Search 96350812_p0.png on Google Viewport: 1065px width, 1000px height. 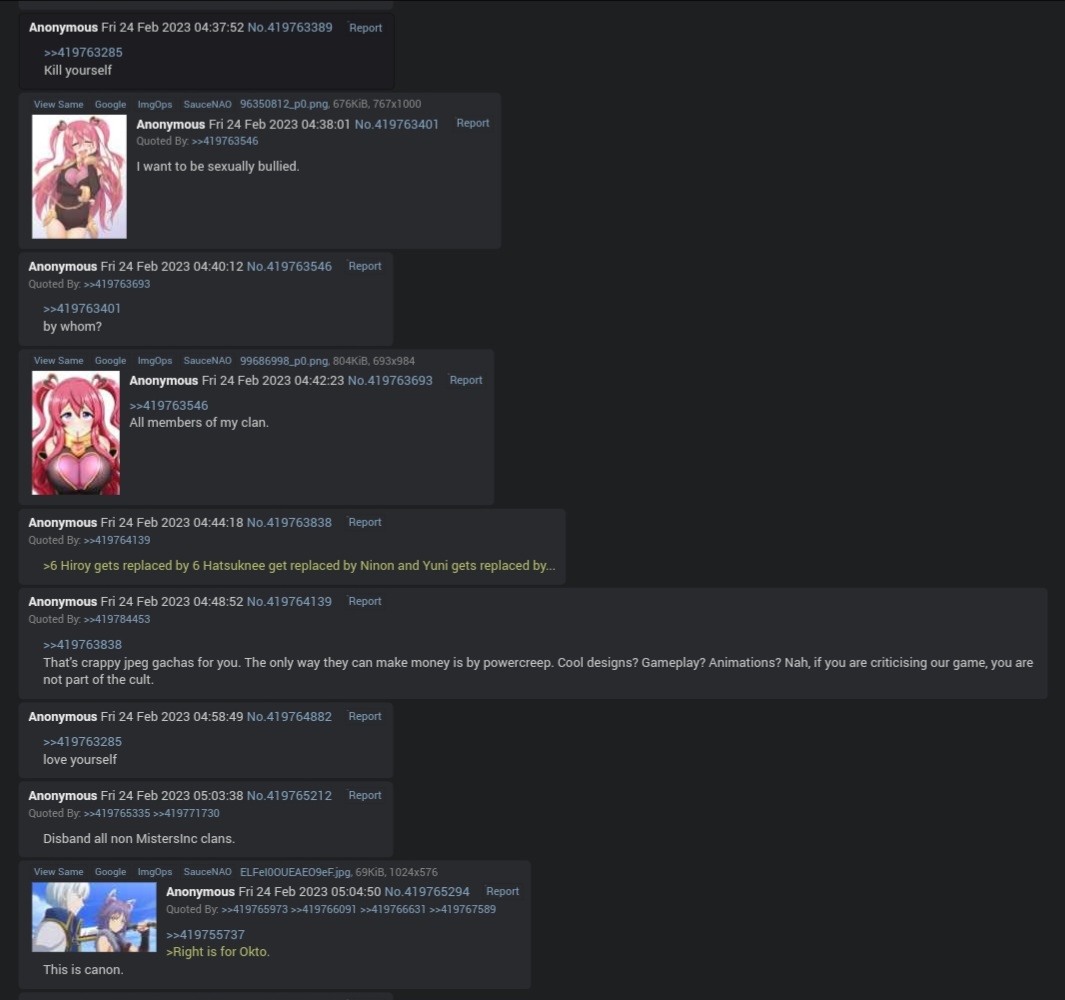110,105
